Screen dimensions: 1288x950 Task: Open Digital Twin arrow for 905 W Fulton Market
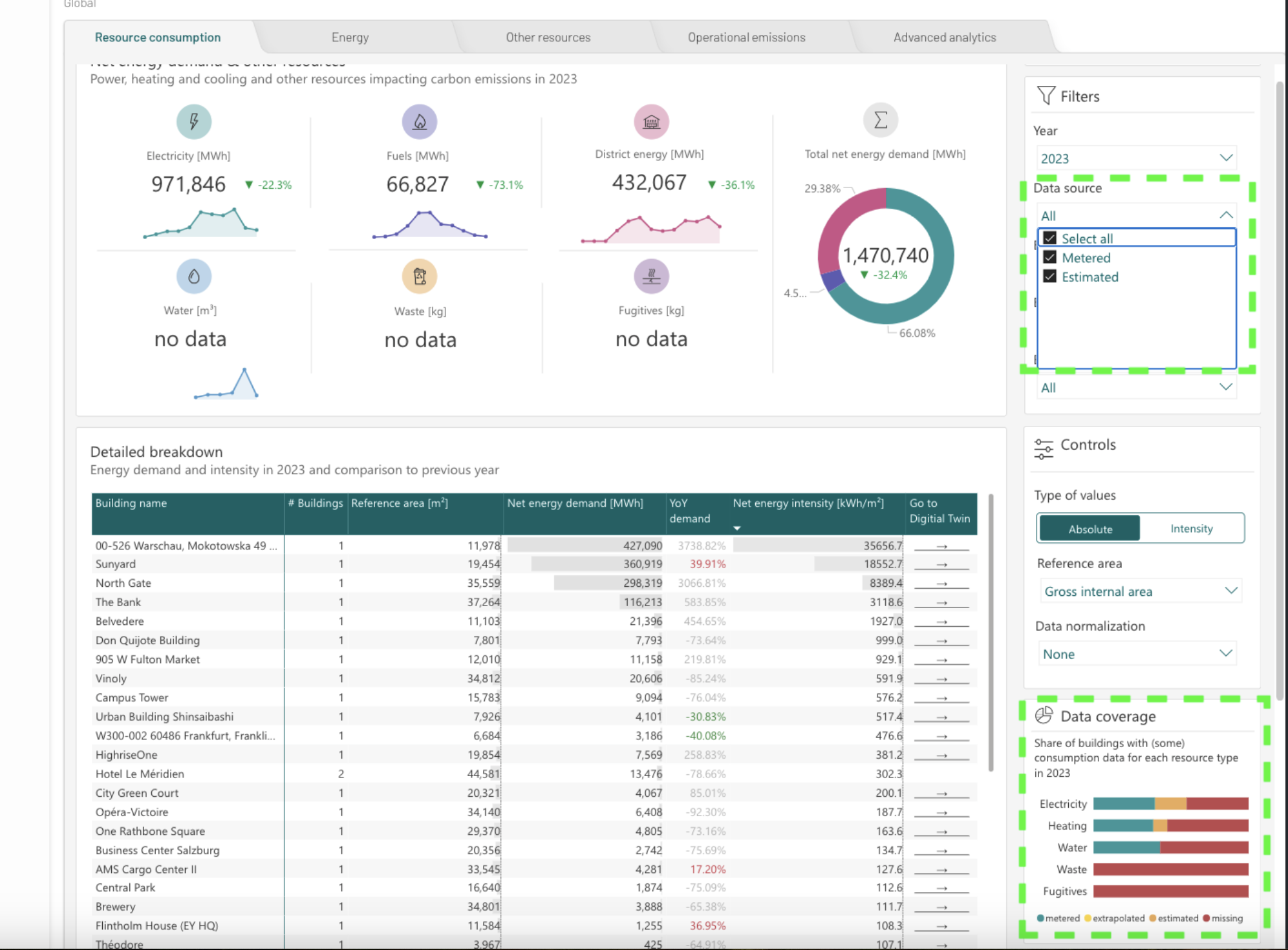point(941,660)
